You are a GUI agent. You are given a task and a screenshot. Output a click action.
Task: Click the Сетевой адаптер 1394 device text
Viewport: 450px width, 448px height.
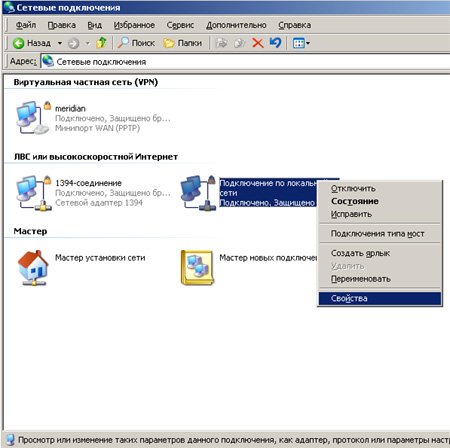[x=99, y=203]
